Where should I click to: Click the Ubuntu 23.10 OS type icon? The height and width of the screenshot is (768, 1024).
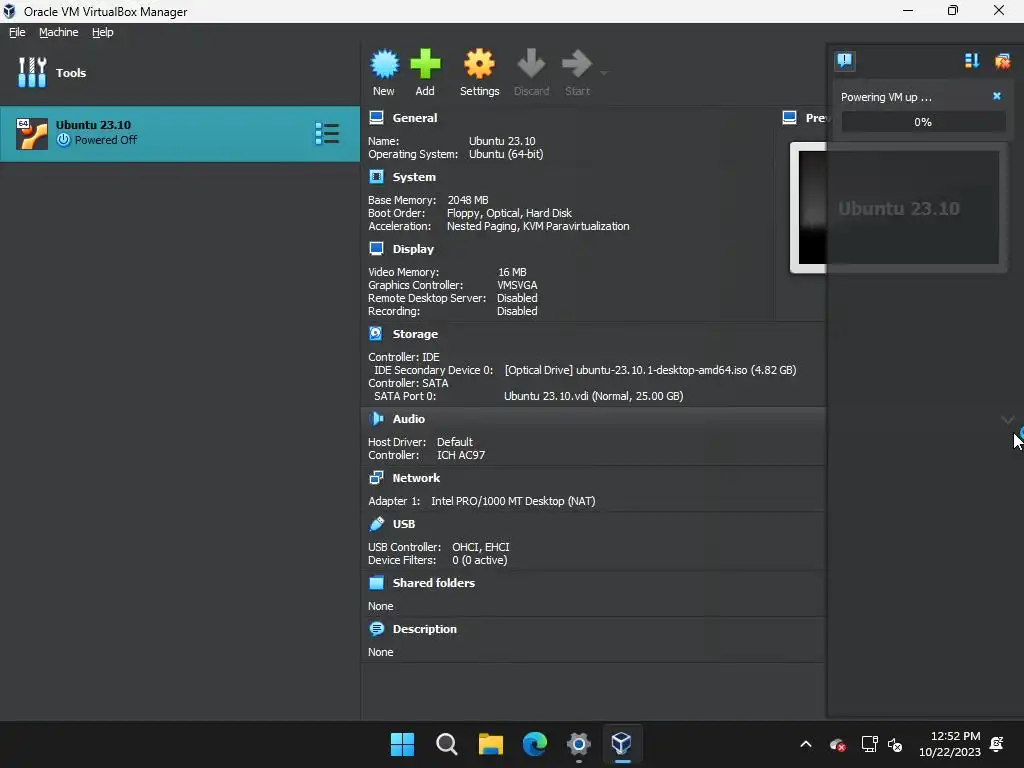click(32, 134)
